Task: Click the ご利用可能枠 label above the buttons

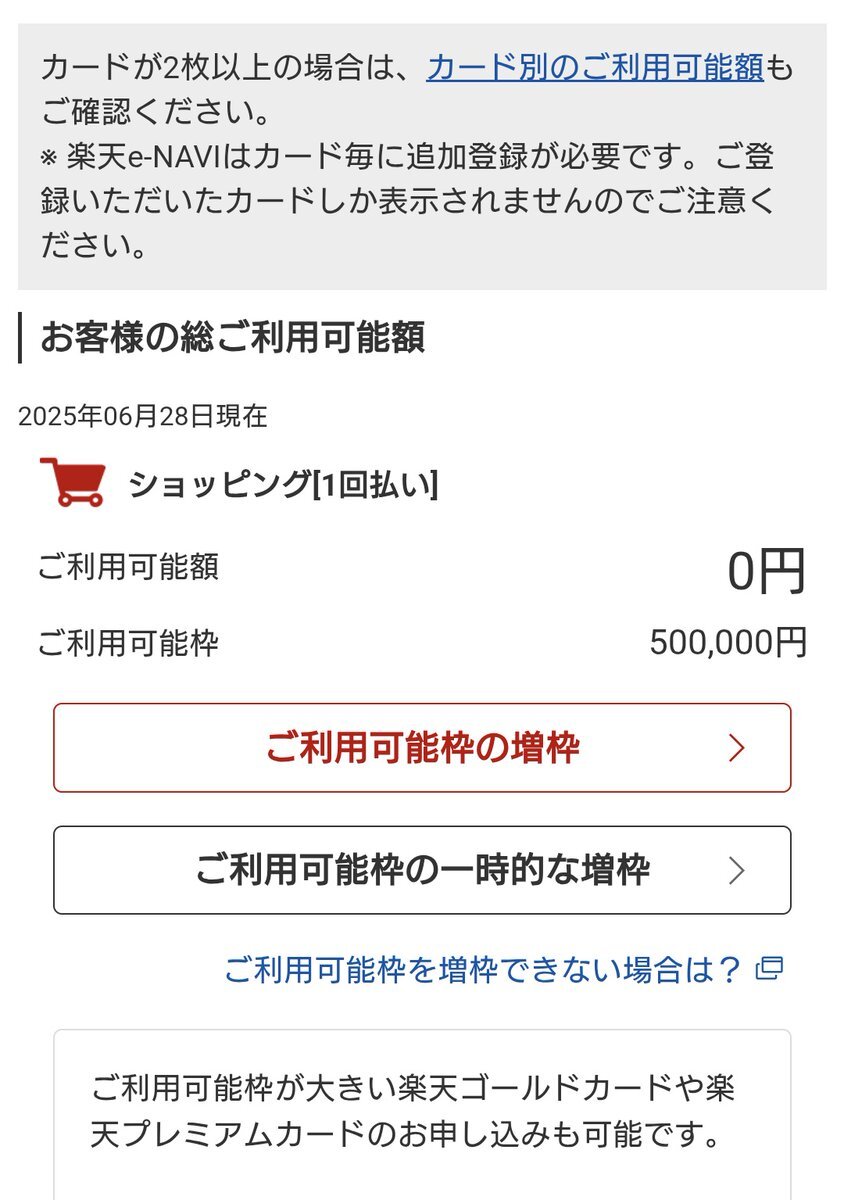Action: (x=128, y=643)
